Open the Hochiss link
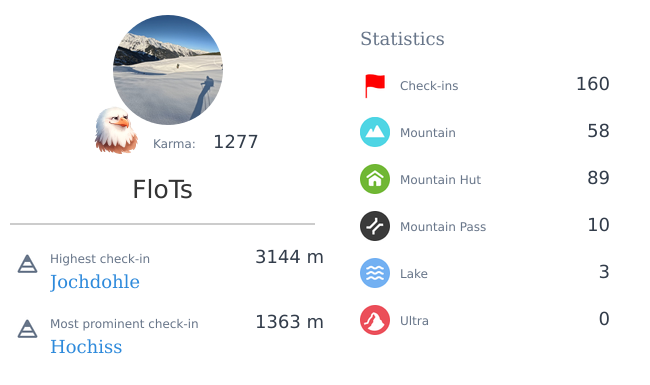The width and height of the screenshot is (650, 385). tap(86, 347)
